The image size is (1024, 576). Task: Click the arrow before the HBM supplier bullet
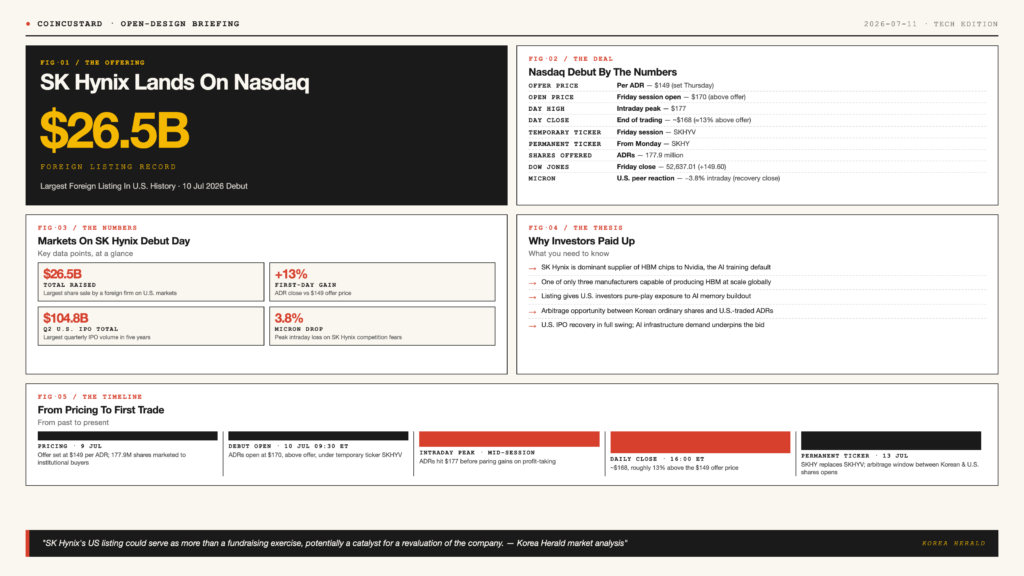(532, 268)
